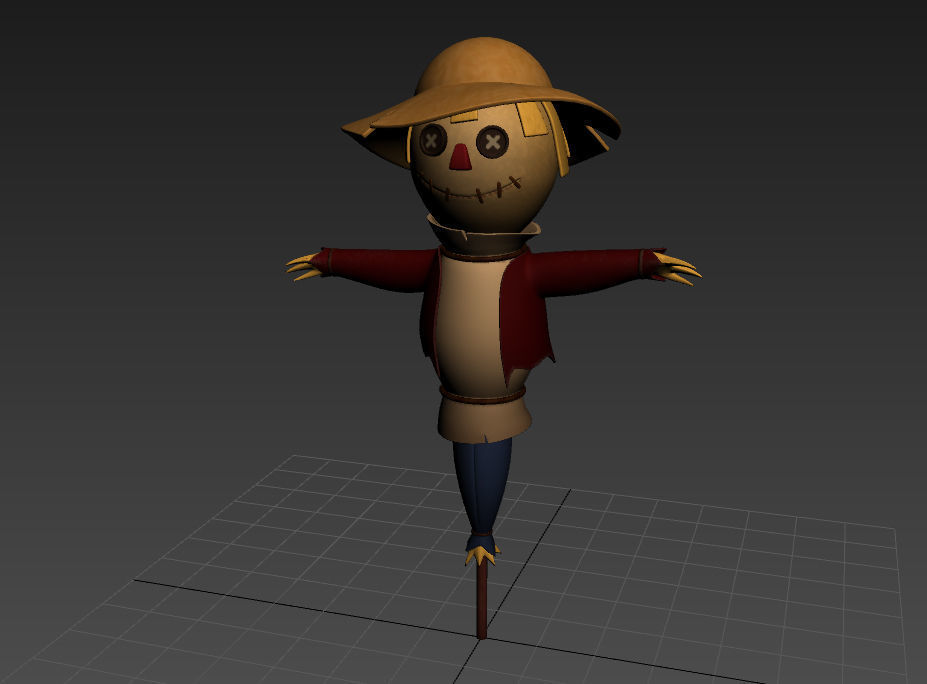This screenshot has height=684, width=927.
Task: Select the rope belt around the waist
Action: click(x=482, y=396)
